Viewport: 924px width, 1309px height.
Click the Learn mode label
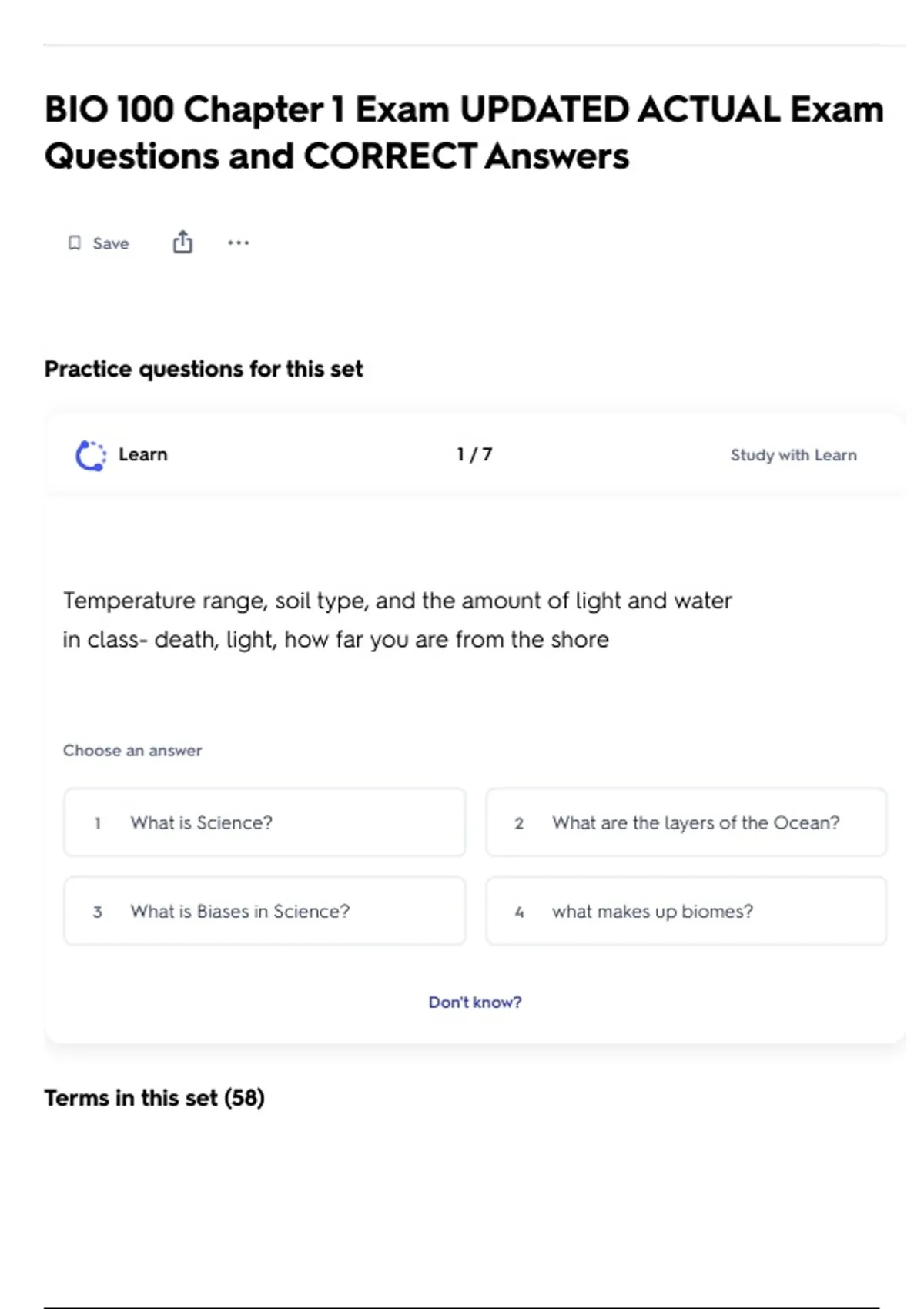143,454
